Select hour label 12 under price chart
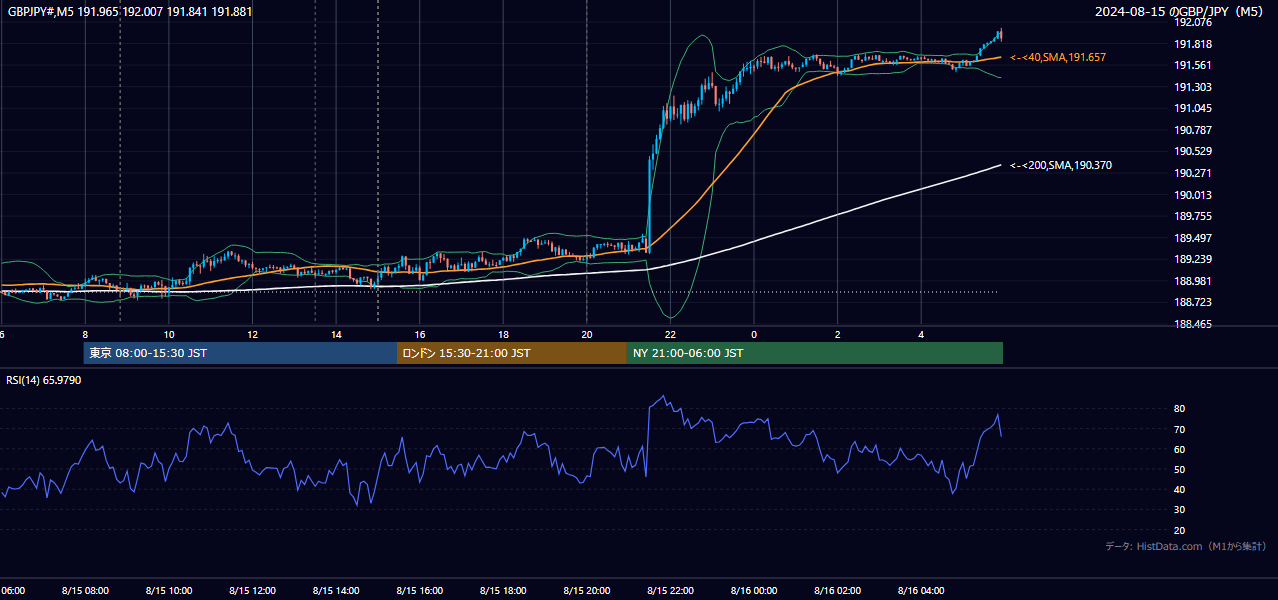Image resolution: width=1278 pixels, height=600 pixels. (252, 334)
